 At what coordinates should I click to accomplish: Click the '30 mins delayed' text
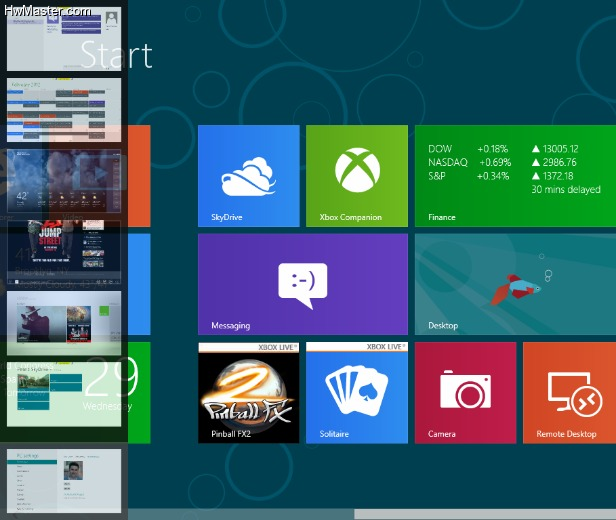566,189
